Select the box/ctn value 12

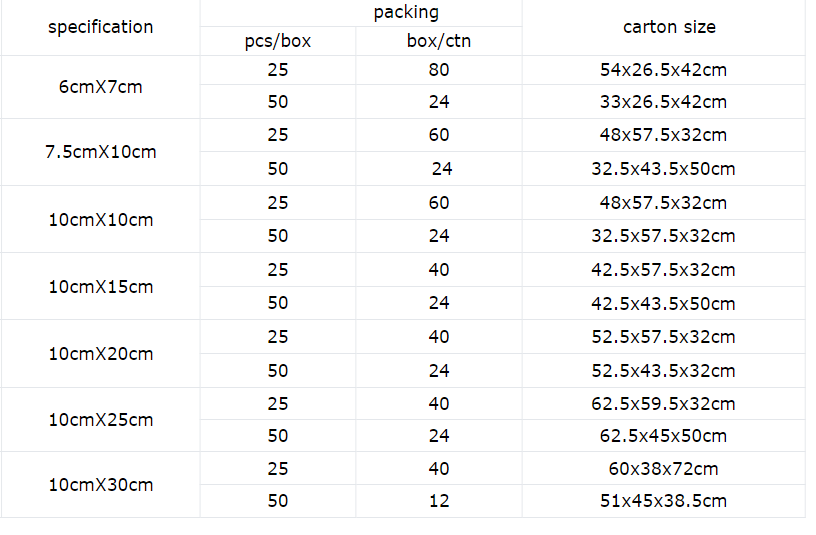tap(439, 501)
